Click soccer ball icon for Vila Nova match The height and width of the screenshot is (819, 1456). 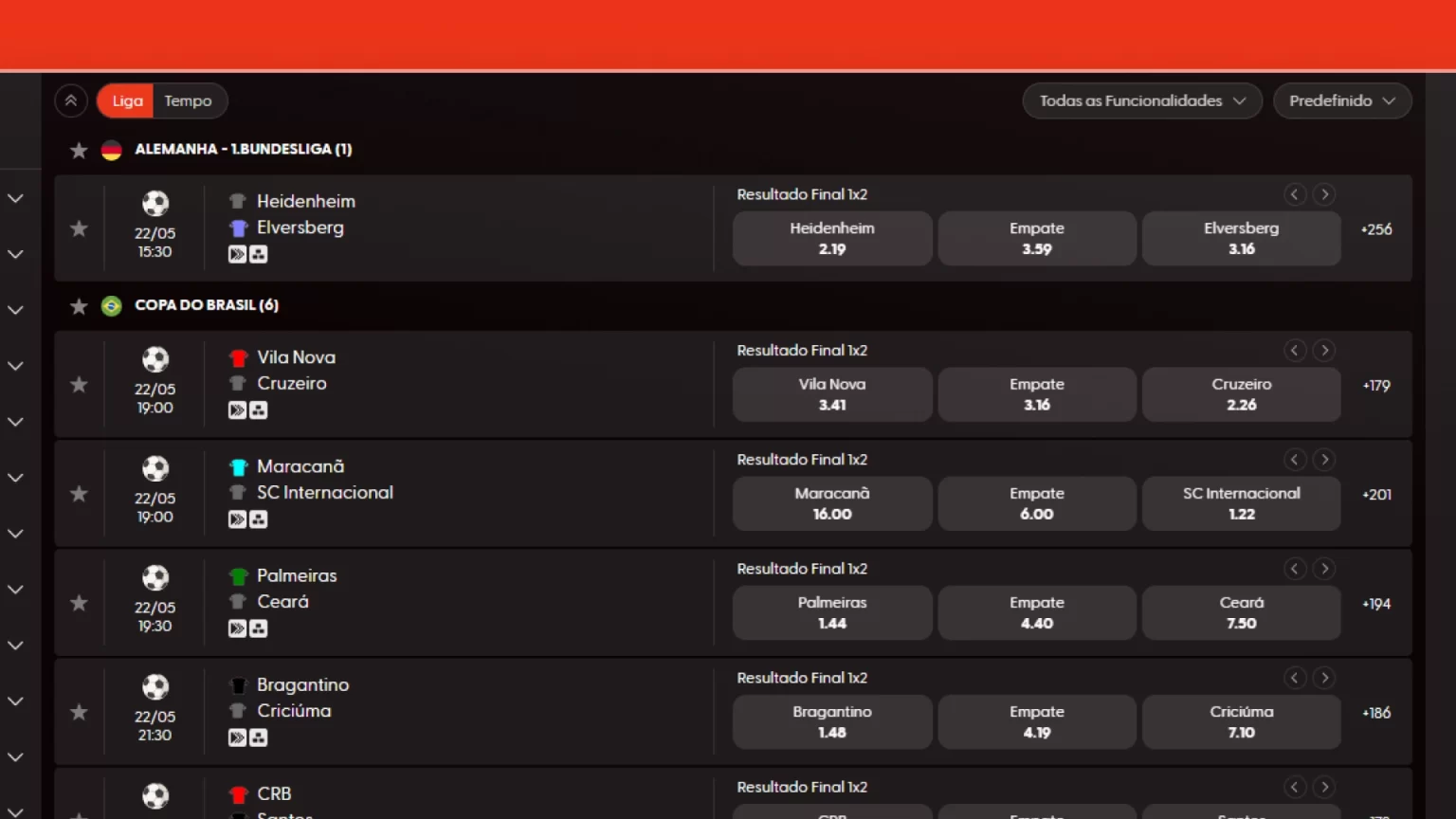pyautogui.click(x=155, y=359)
